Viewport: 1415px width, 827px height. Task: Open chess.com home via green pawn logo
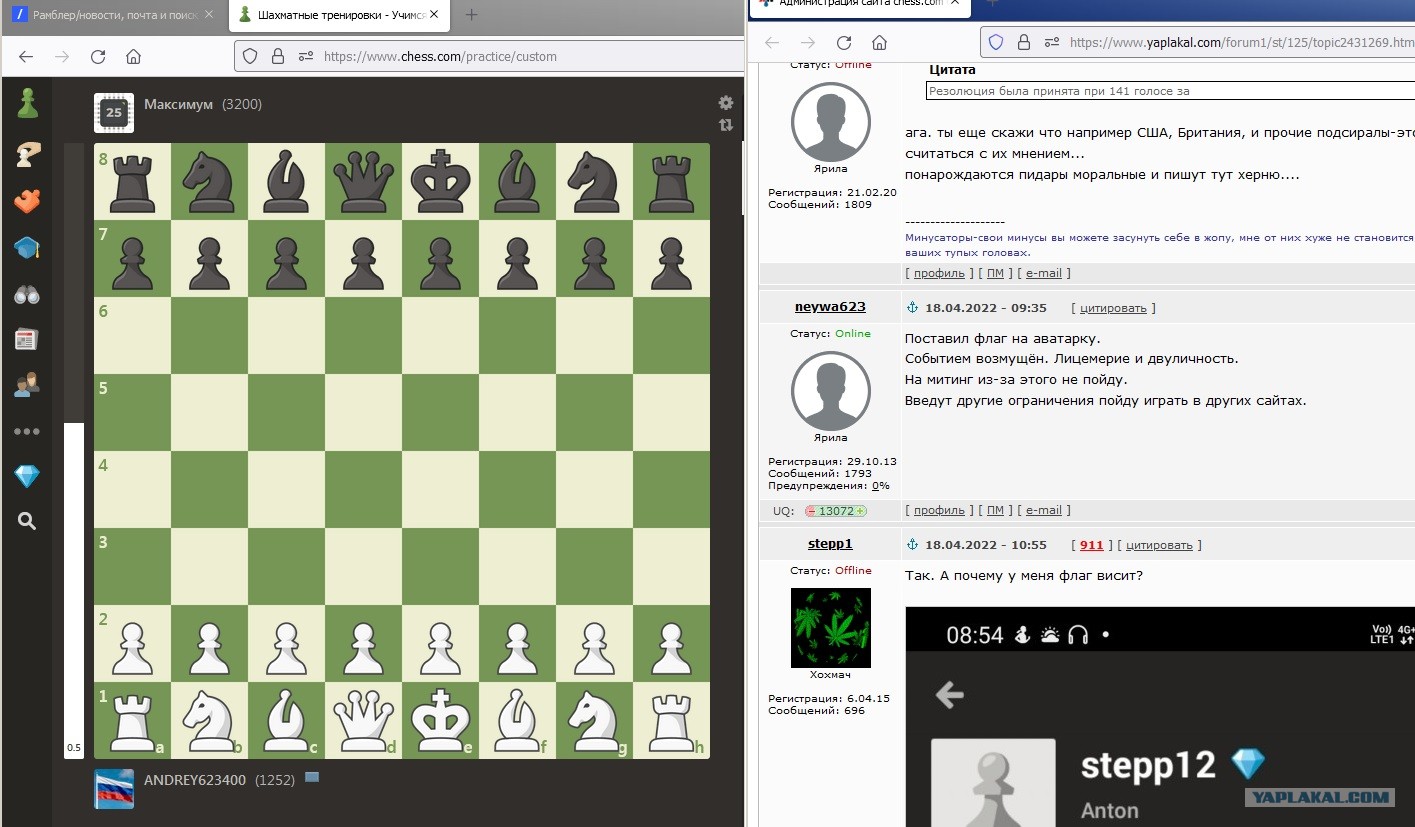pyautogui.click(x=27, y=103)
